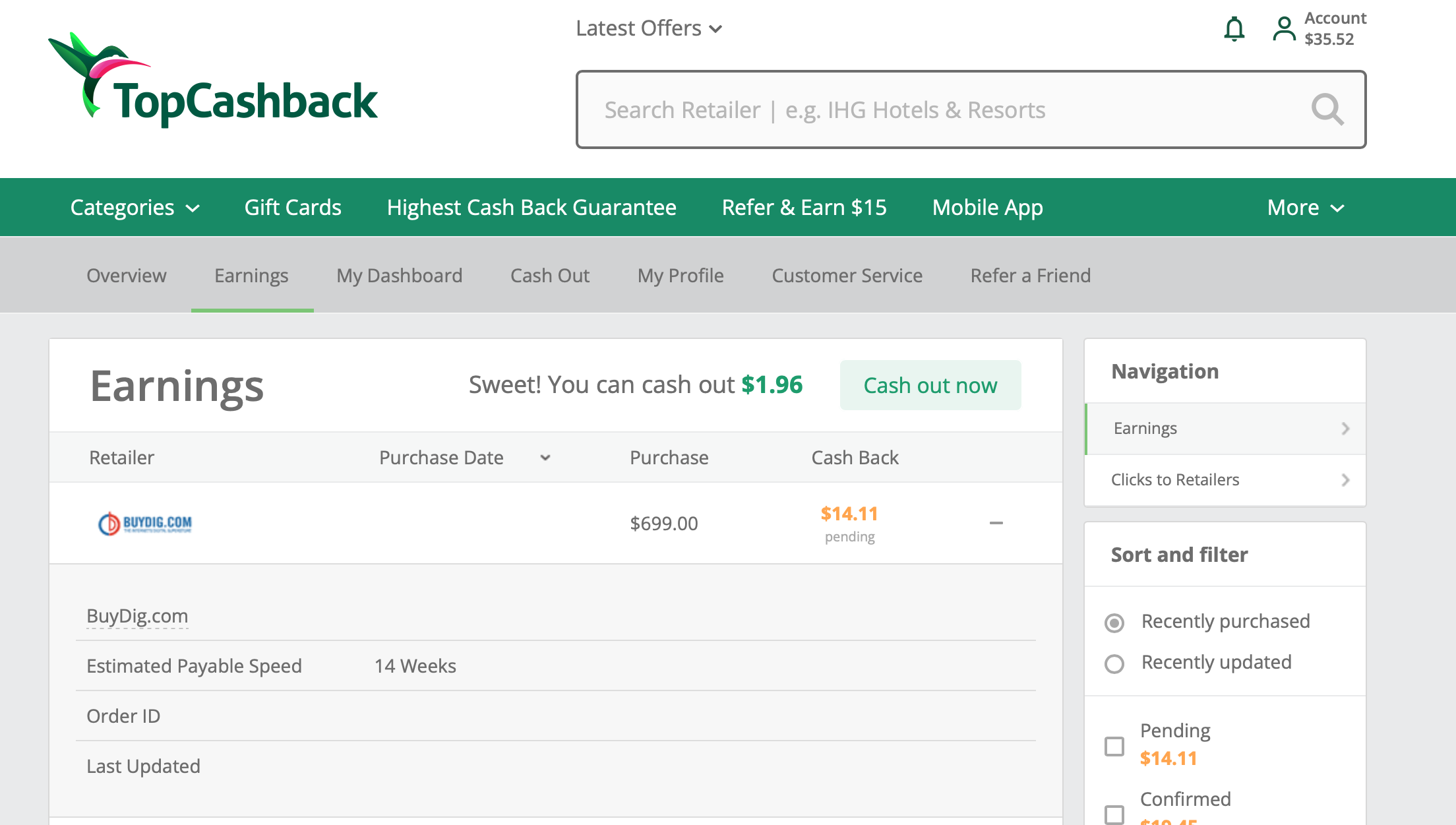Open the Account profile icon
This screenshot has height=825, width=1456.
click(1283, 29)
